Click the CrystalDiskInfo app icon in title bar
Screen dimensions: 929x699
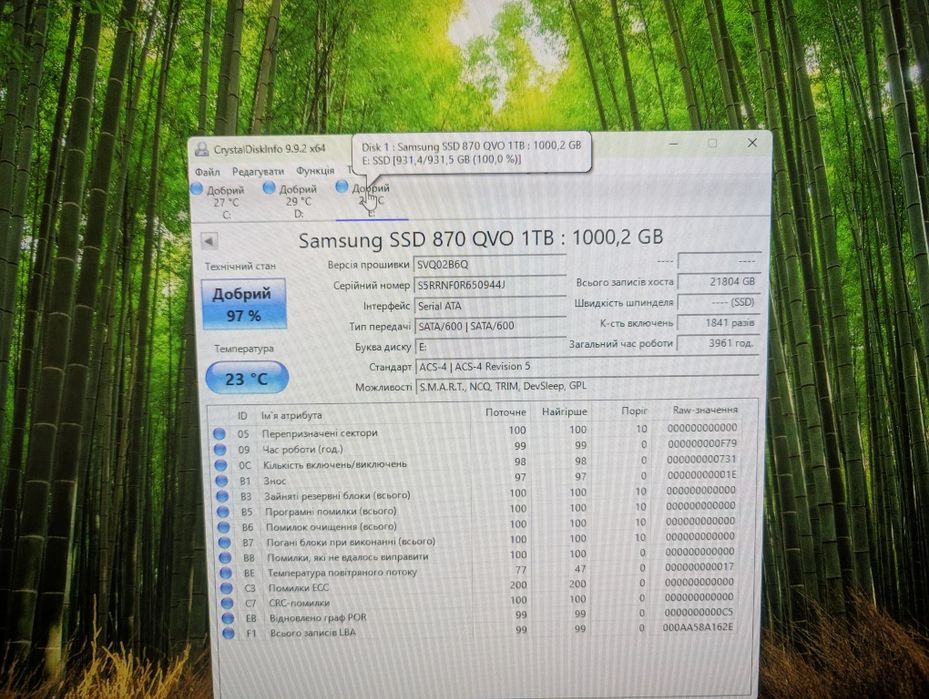[x=202, y=149]
